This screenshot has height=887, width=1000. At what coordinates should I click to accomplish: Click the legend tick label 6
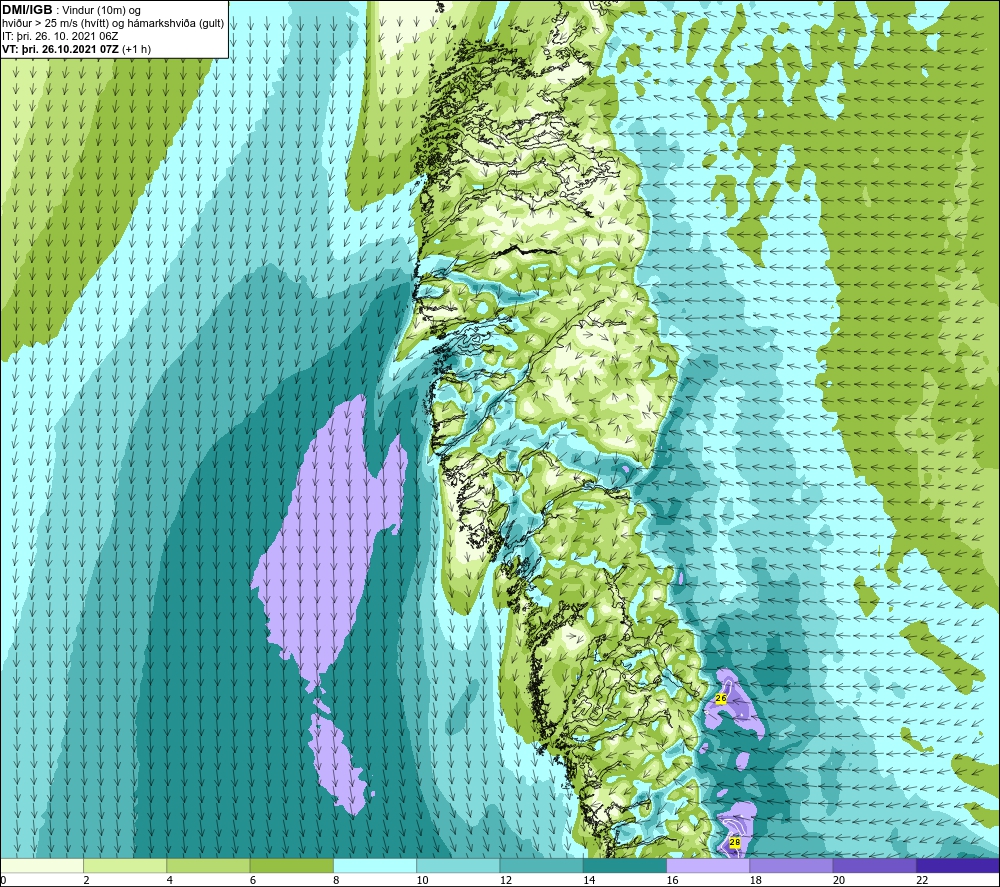253,880
